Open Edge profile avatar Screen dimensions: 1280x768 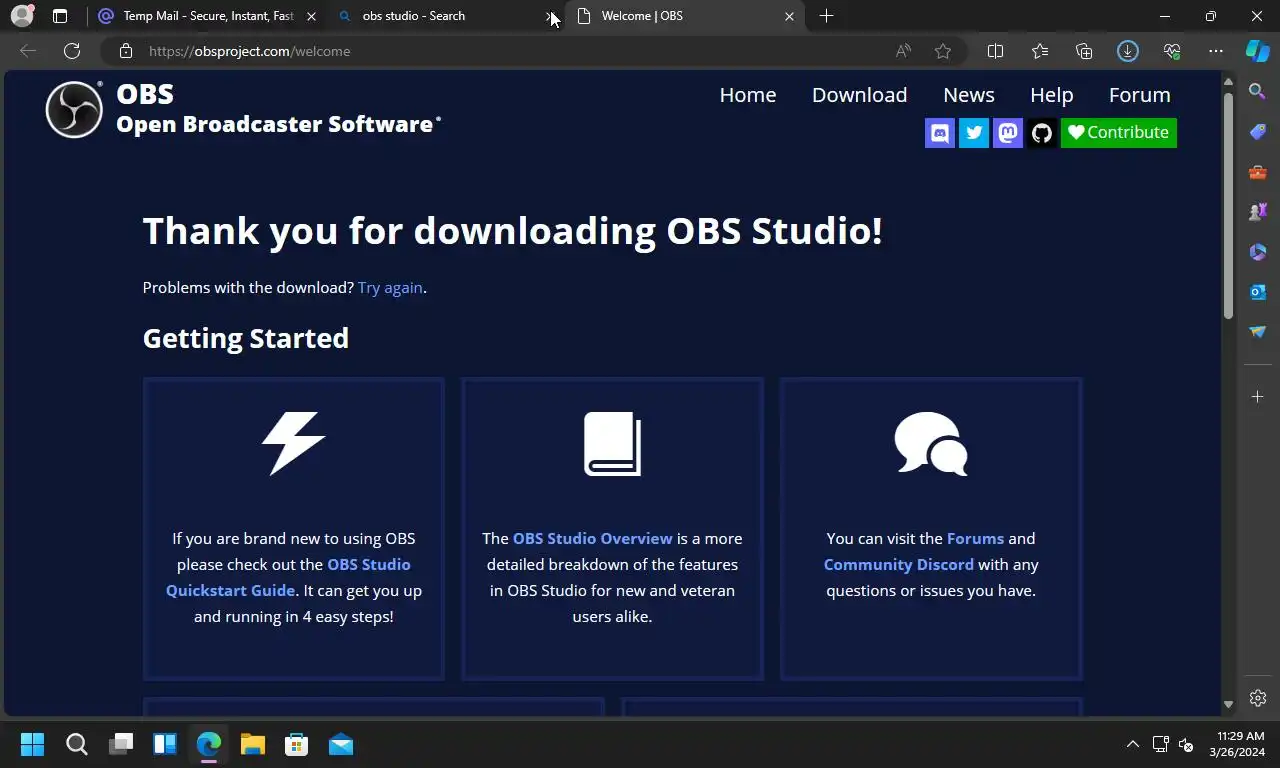[x=22, y=16]
